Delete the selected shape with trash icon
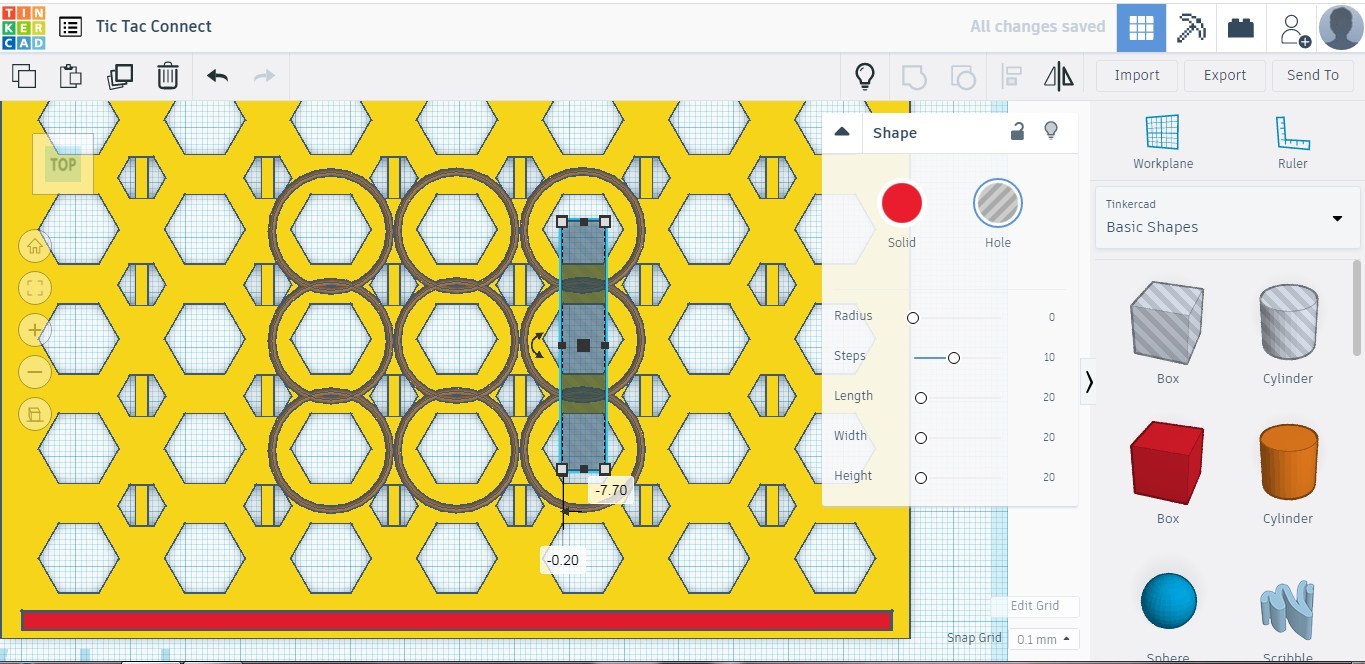Viewport: 1365px width, 664px height. pyautogui.click(x=168, y=76)
